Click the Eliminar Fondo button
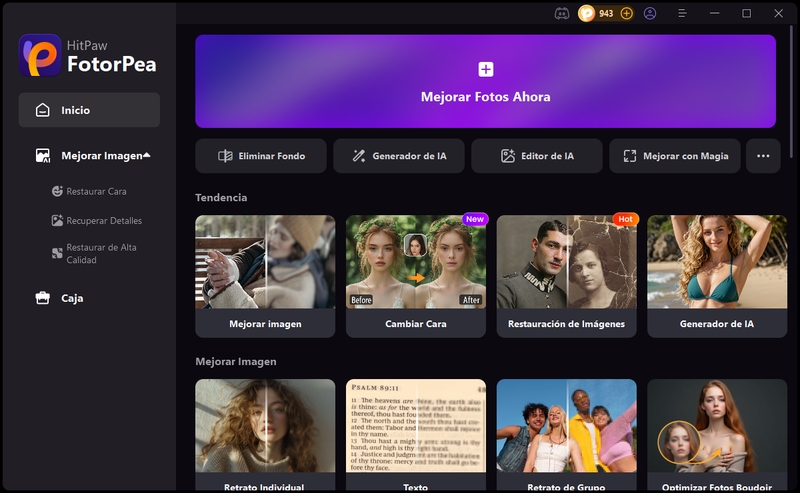 (x=260, y=156)
